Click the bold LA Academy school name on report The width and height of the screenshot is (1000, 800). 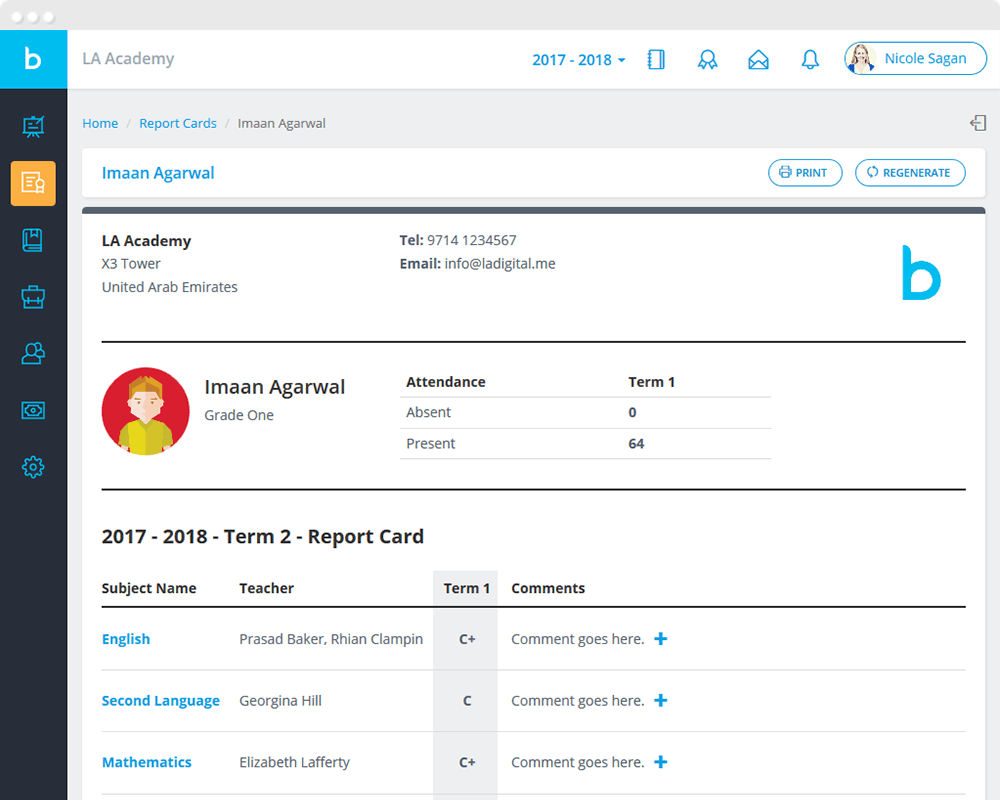[147, 241]
